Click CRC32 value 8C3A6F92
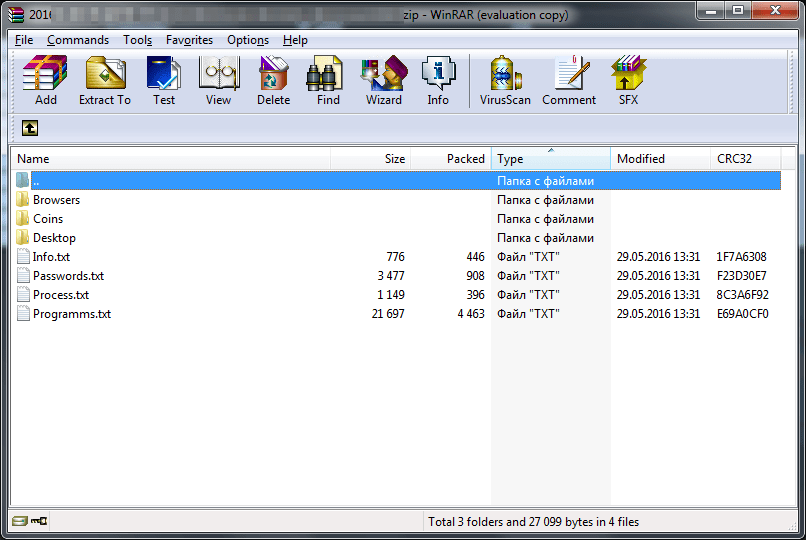 pos(742,295)
